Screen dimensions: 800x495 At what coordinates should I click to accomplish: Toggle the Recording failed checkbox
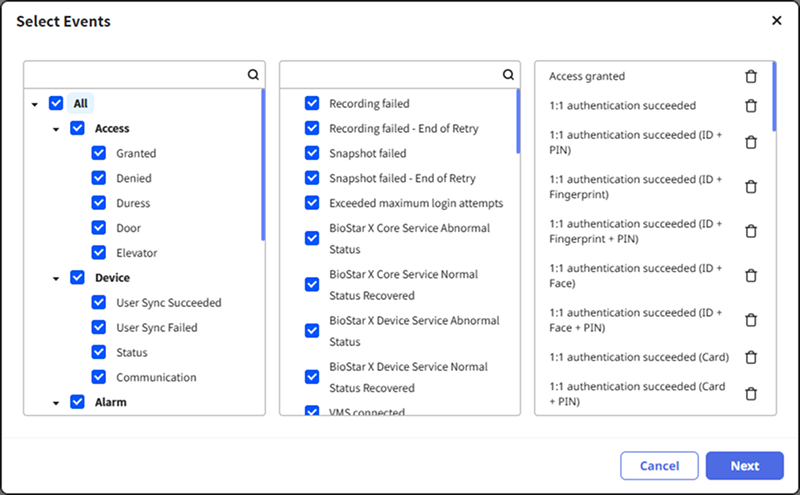tap(312, 103)
